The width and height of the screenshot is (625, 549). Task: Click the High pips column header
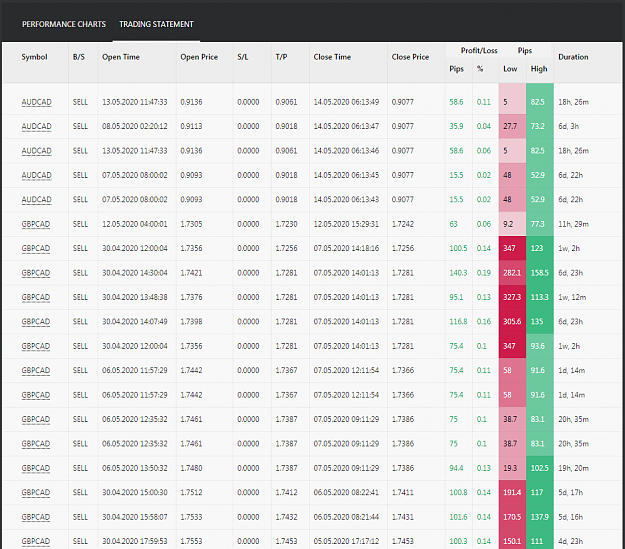point(539,69)
